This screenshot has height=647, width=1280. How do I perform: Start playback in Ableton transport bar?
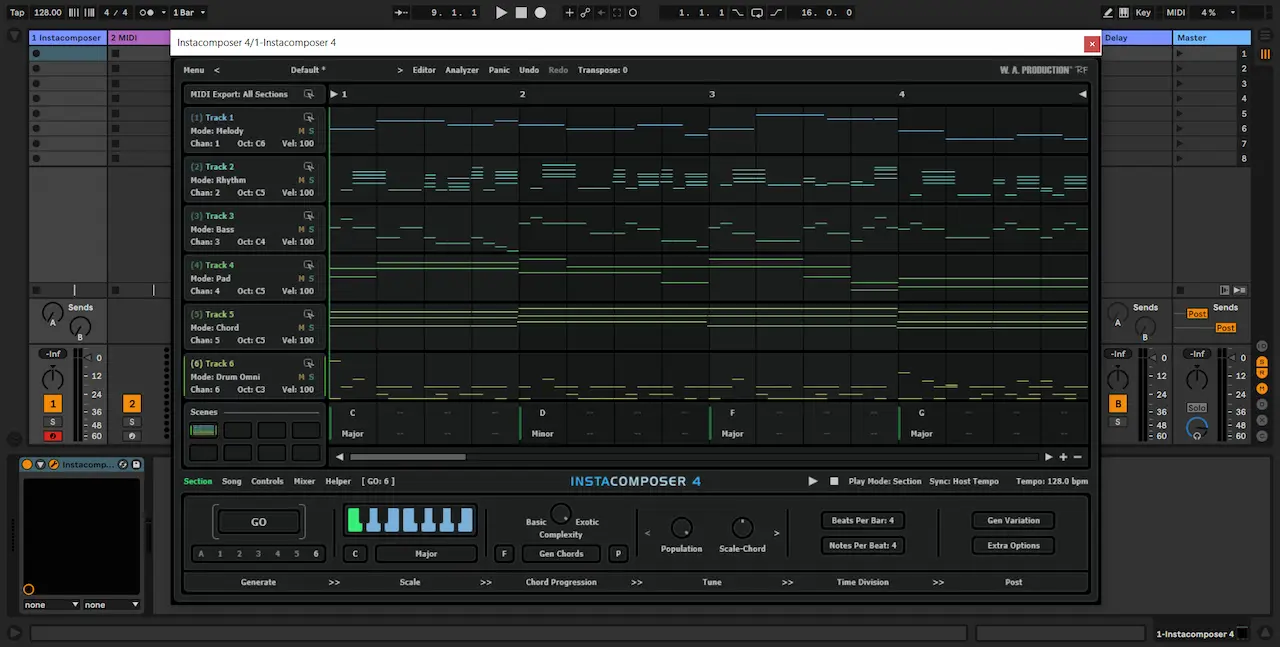(501, 13)
